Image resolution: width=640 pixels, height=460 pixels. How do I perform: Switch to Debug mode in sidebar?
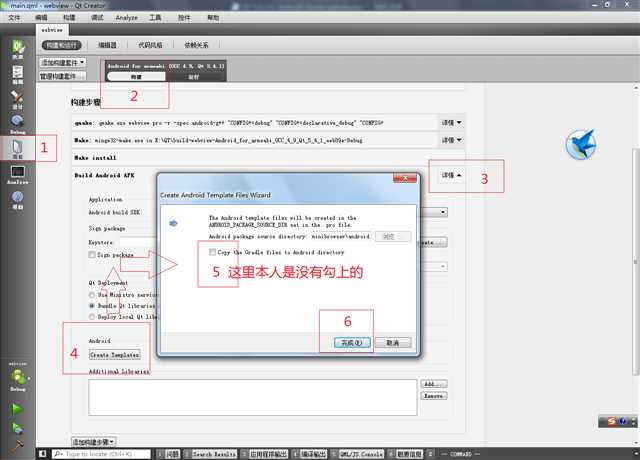click(x=18, y=124)
